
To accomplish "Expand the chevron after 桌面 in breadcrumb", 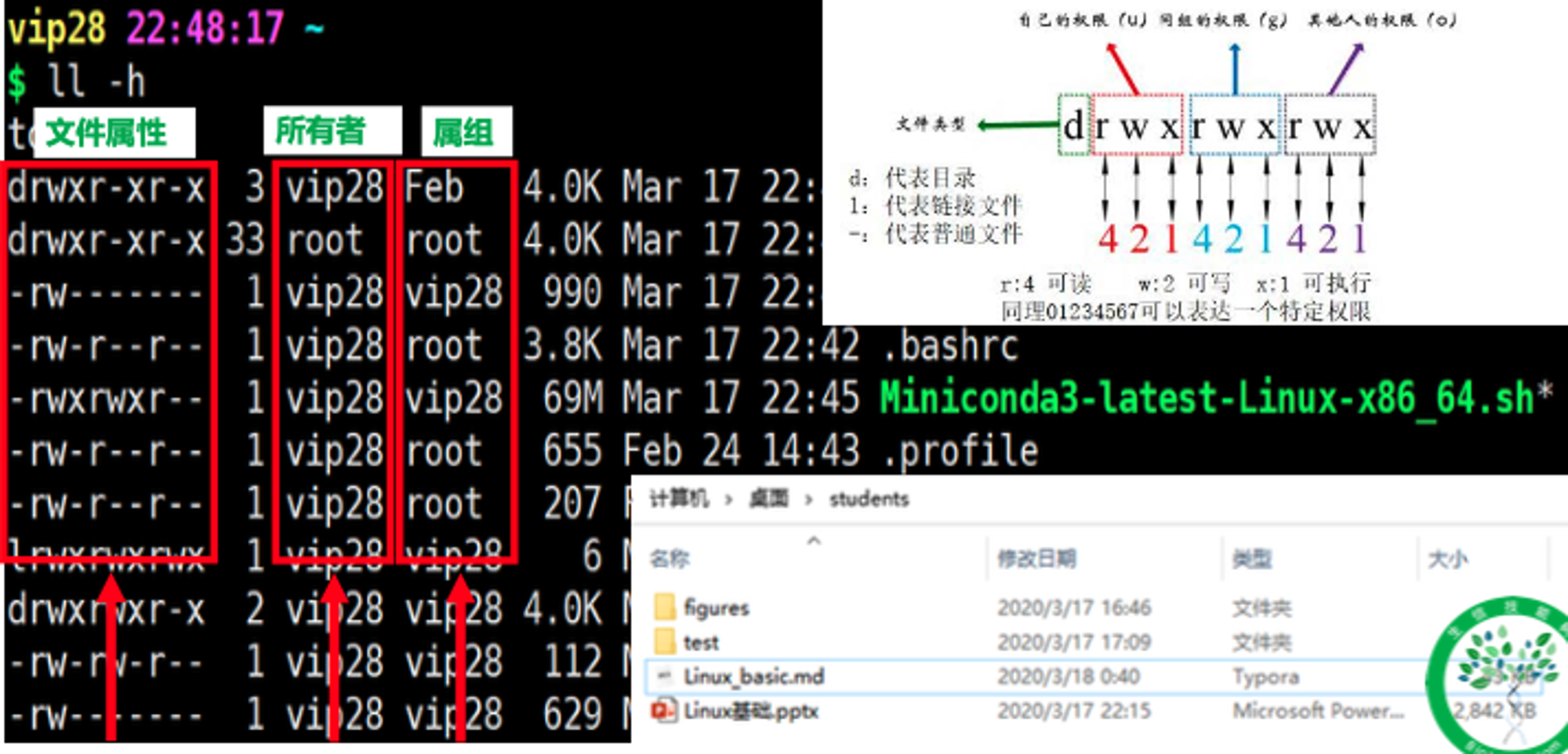I will click(x=808, y=499).
